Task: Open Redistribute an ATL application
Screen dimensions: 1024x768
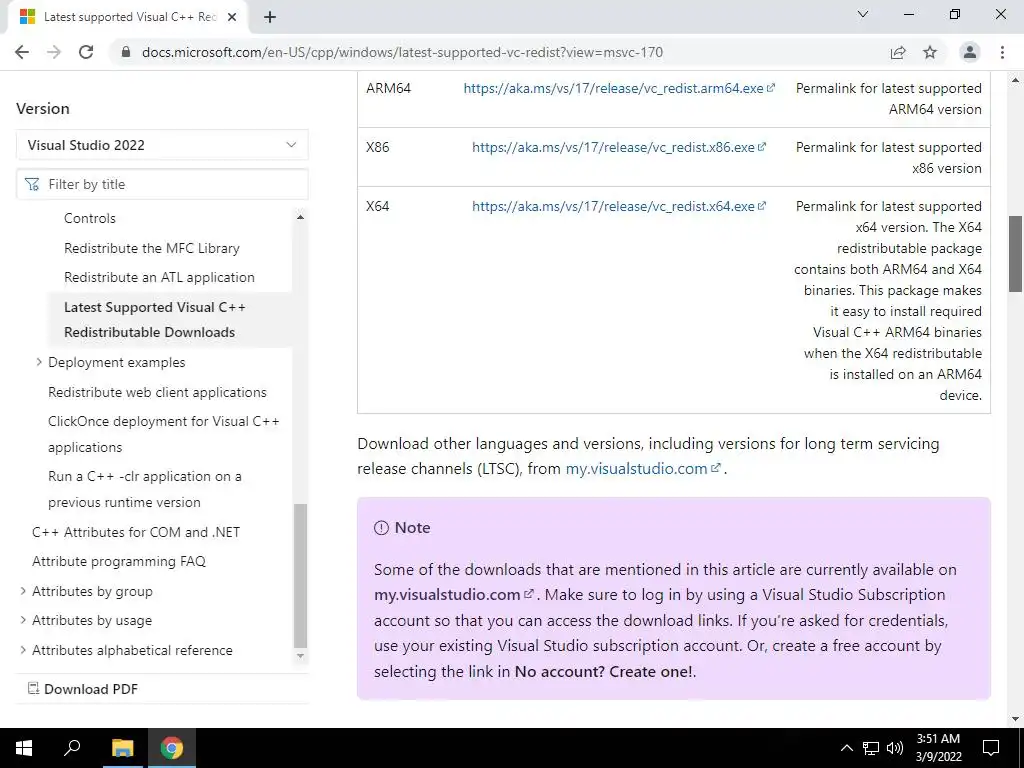Action: click(x=159, y=277)
